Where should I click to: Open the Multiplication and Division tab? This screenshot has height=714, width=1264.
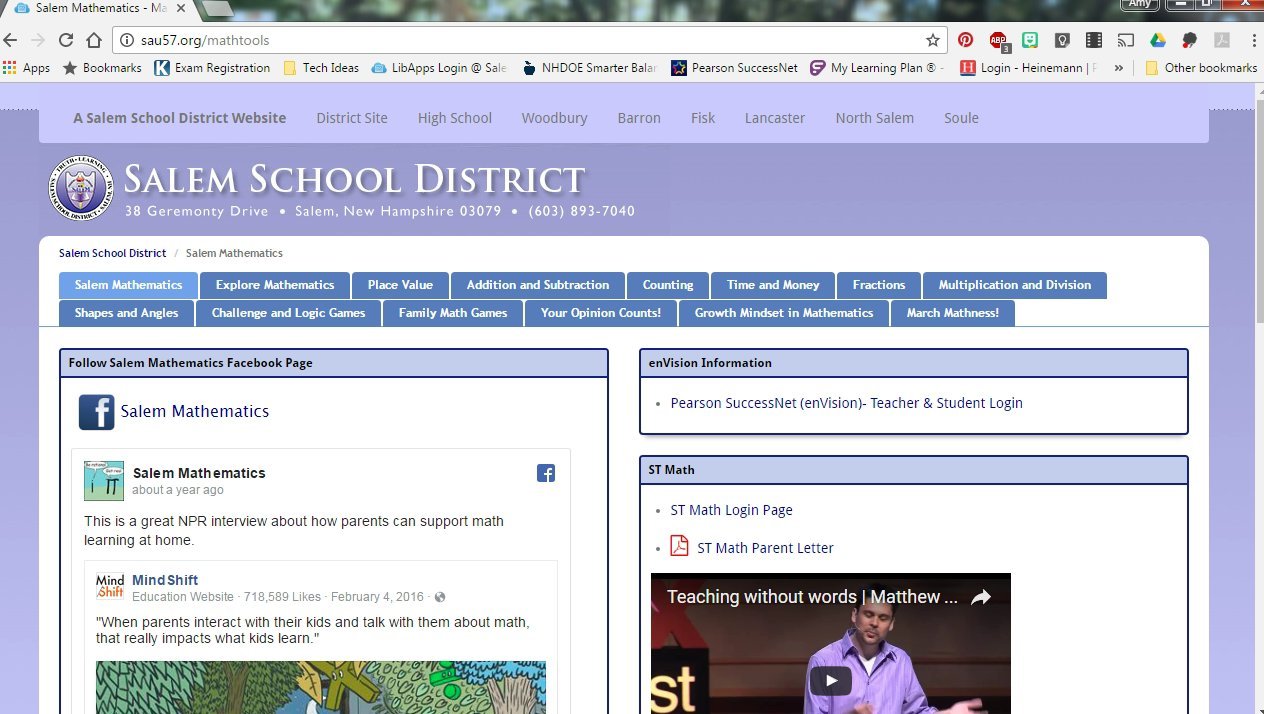[x=1014, y=285]
